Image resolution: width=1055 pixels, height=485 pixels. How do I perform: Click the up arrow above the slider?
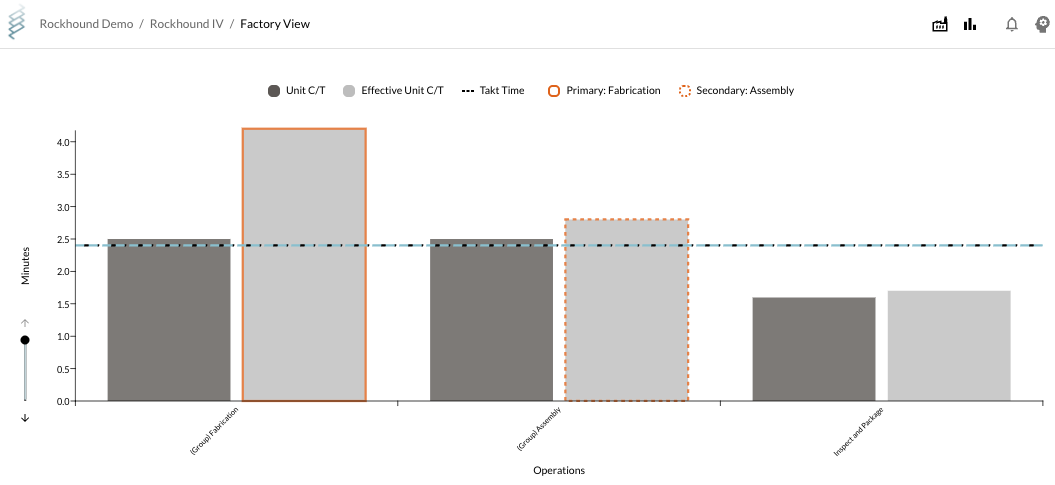[25, 323]
